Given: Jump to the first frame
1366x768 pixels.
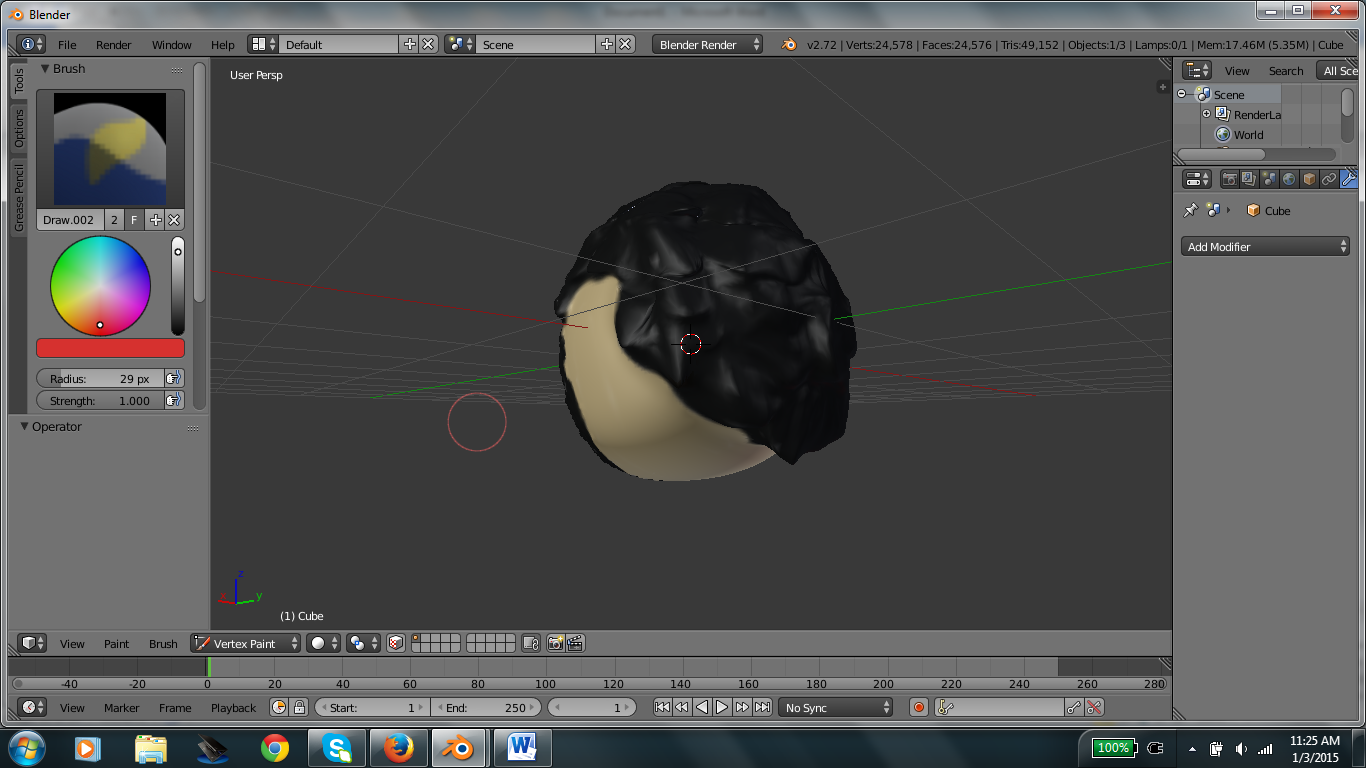Looking at the screenshot, I should click(662, 707).
